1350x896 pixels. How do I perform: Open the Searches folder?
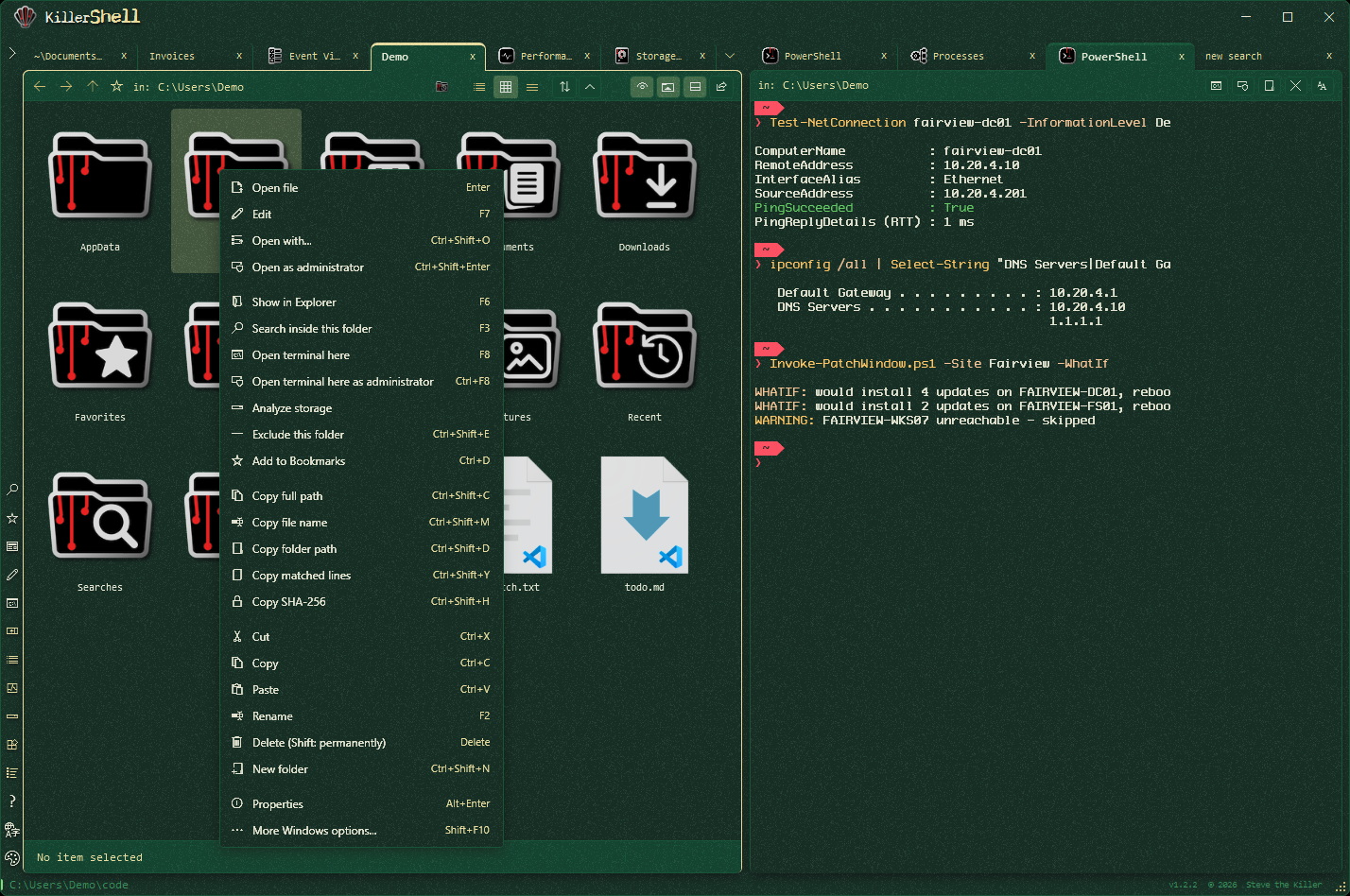[x=100, y=530]
